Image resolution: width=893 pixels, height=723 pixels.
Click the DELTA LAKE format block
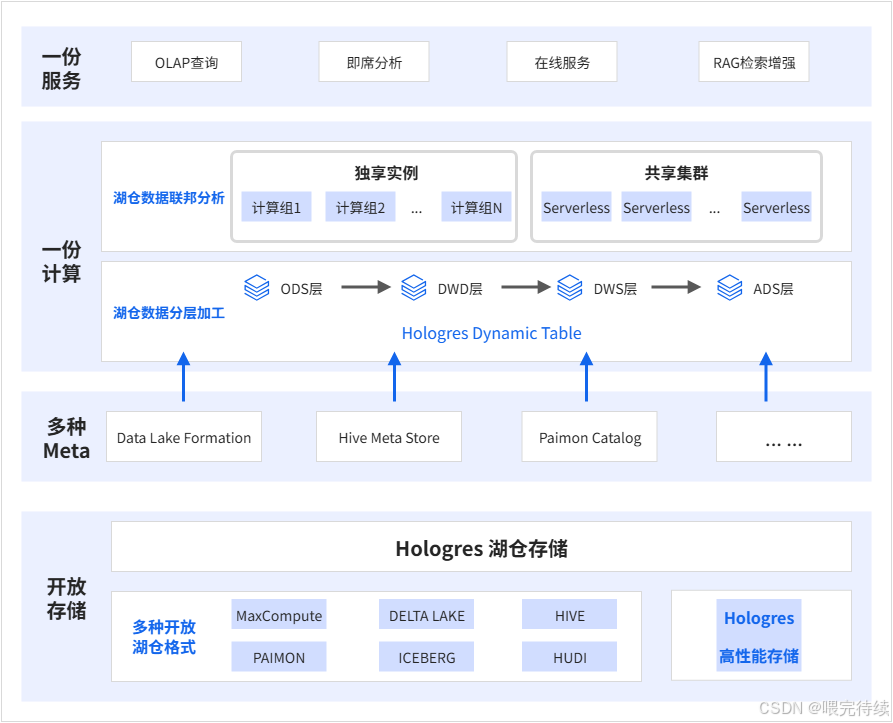point(427,614)
